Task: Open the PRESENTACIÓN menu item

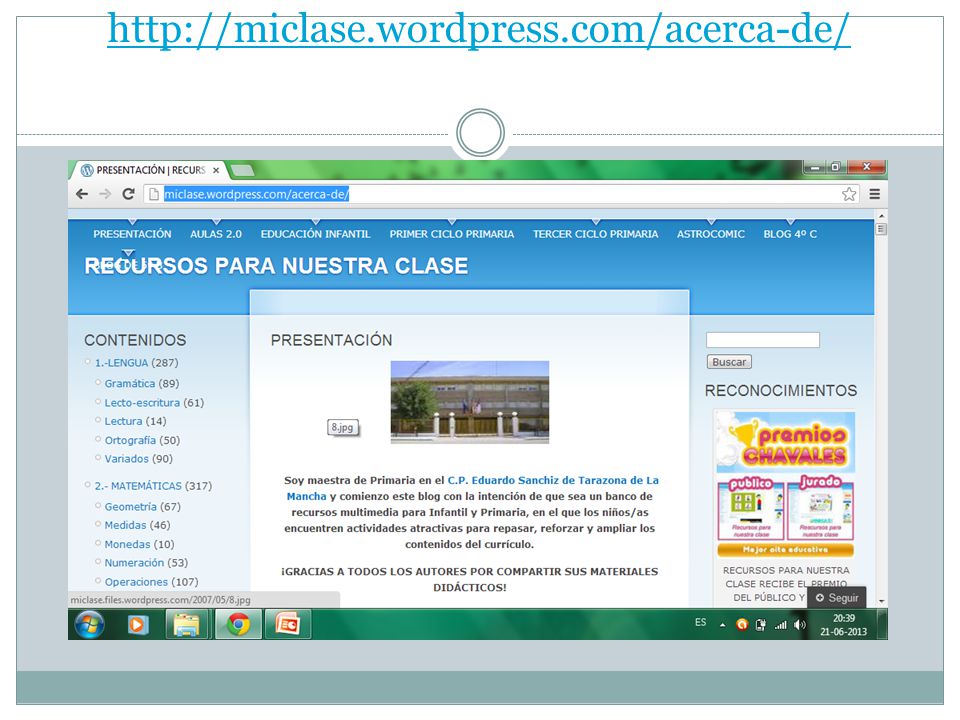Action: coord(132,234)
